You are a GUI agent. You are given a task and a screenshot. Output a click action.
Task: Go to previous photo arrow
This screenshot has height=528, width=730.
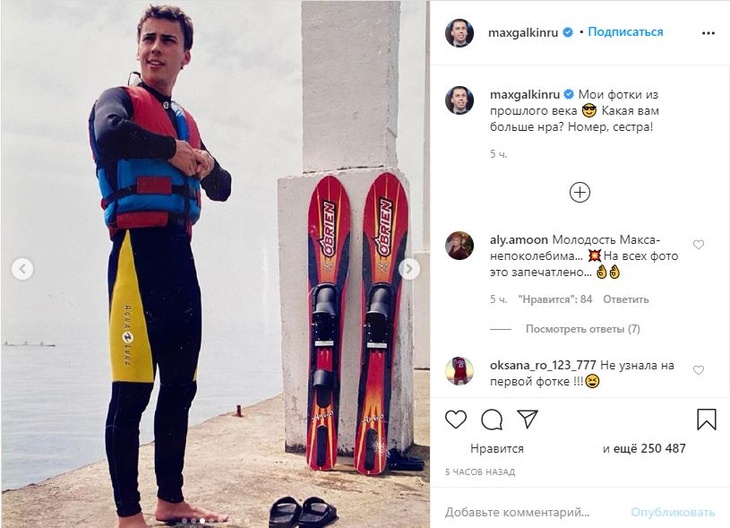(x=22, y=269)
